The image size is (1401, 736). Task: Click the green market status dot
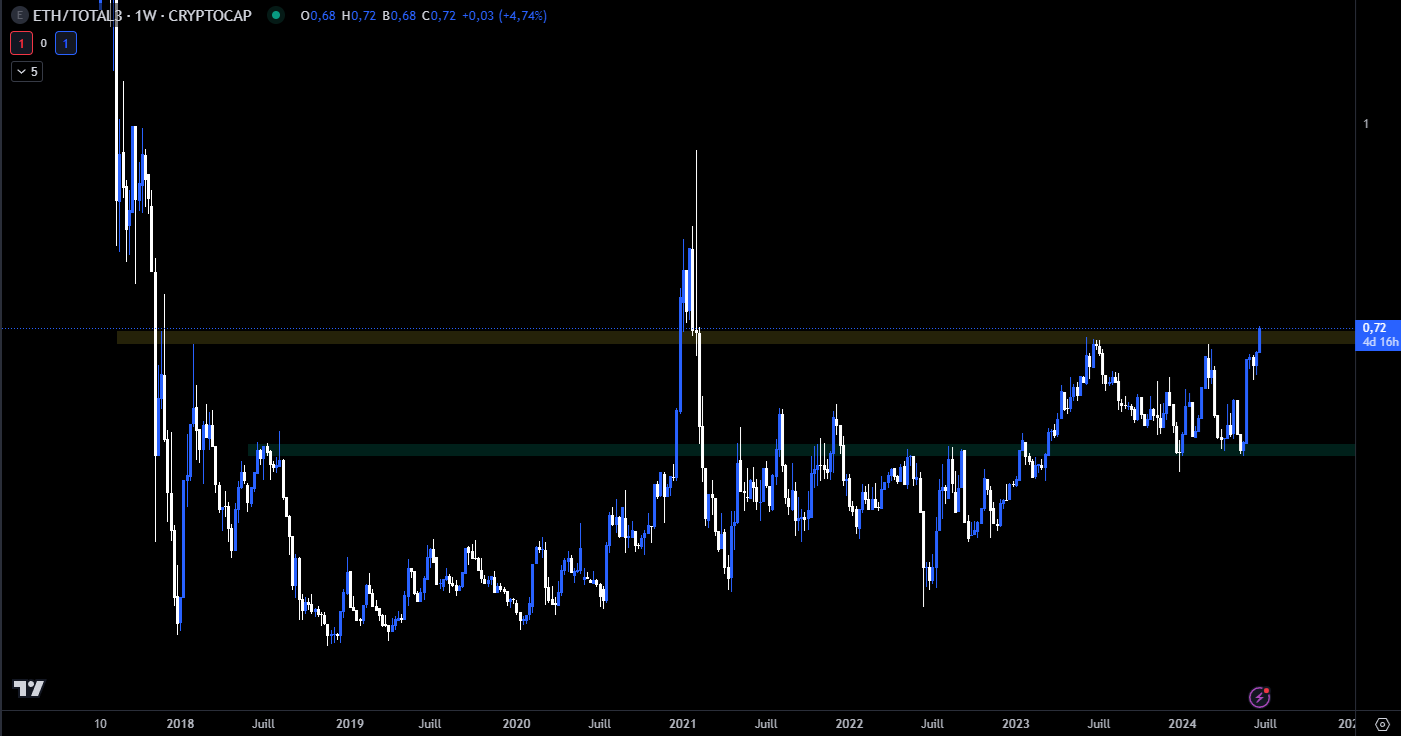pyautogui.click(x=277, y=16)
